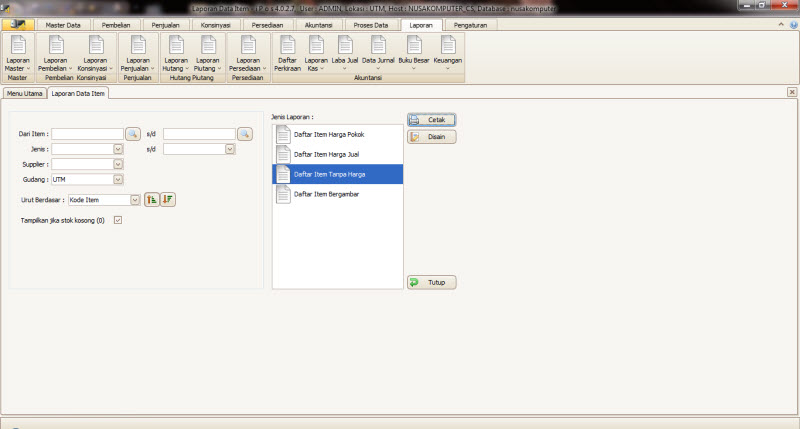Open the Buku Besar report icon
This screenshot has width=800, height=429.
pos(414,53)
